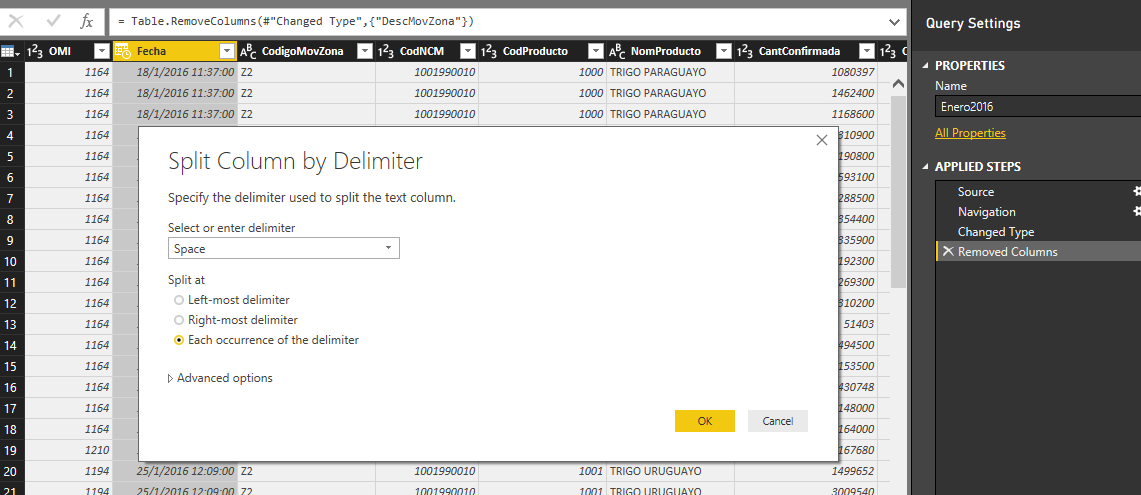This screenshot has width=1141, height=495.
Task: Open the Fecha column filter dropdown
Action: (x=227, y=51)
